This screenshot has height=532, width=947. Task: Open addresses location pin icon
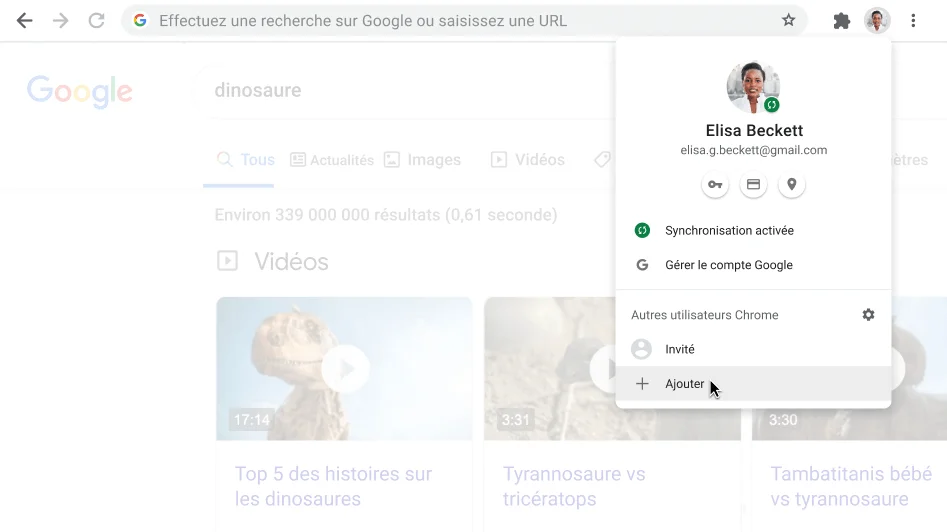[x=791, y=185]
